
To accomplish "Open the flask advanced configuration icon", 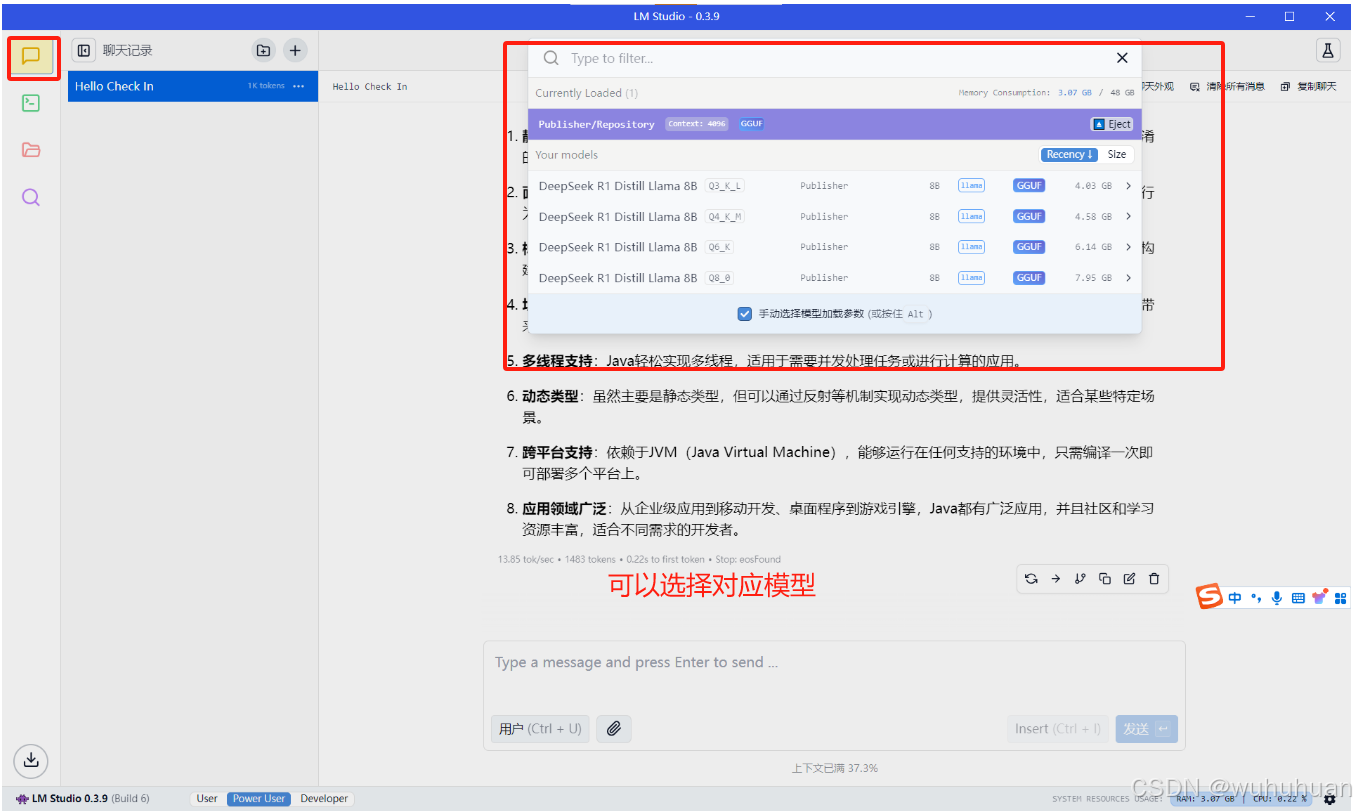I will tap(1328, 50).
